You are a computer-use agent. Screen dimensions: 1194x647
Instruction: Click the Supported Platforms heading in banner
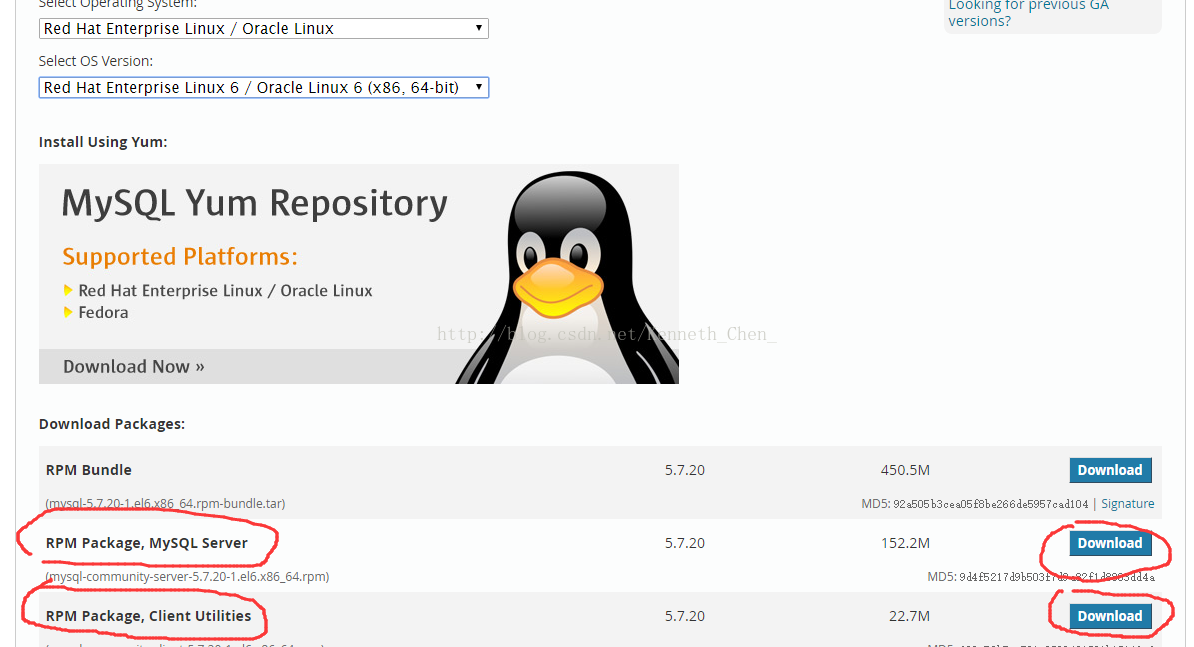click(x=180, y=257)
